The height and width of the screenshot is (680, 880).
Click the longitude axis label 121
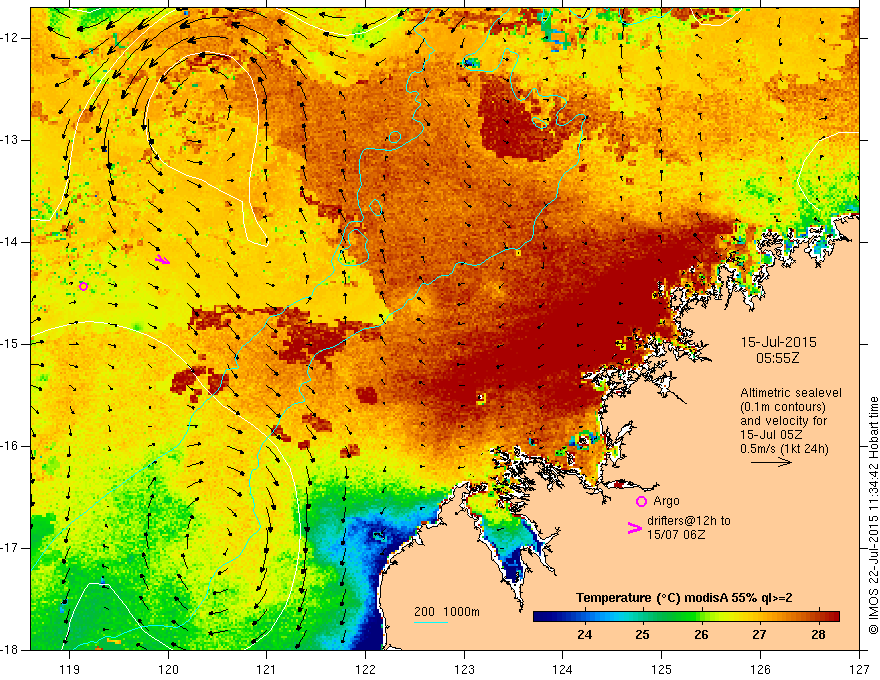(266, 669)
